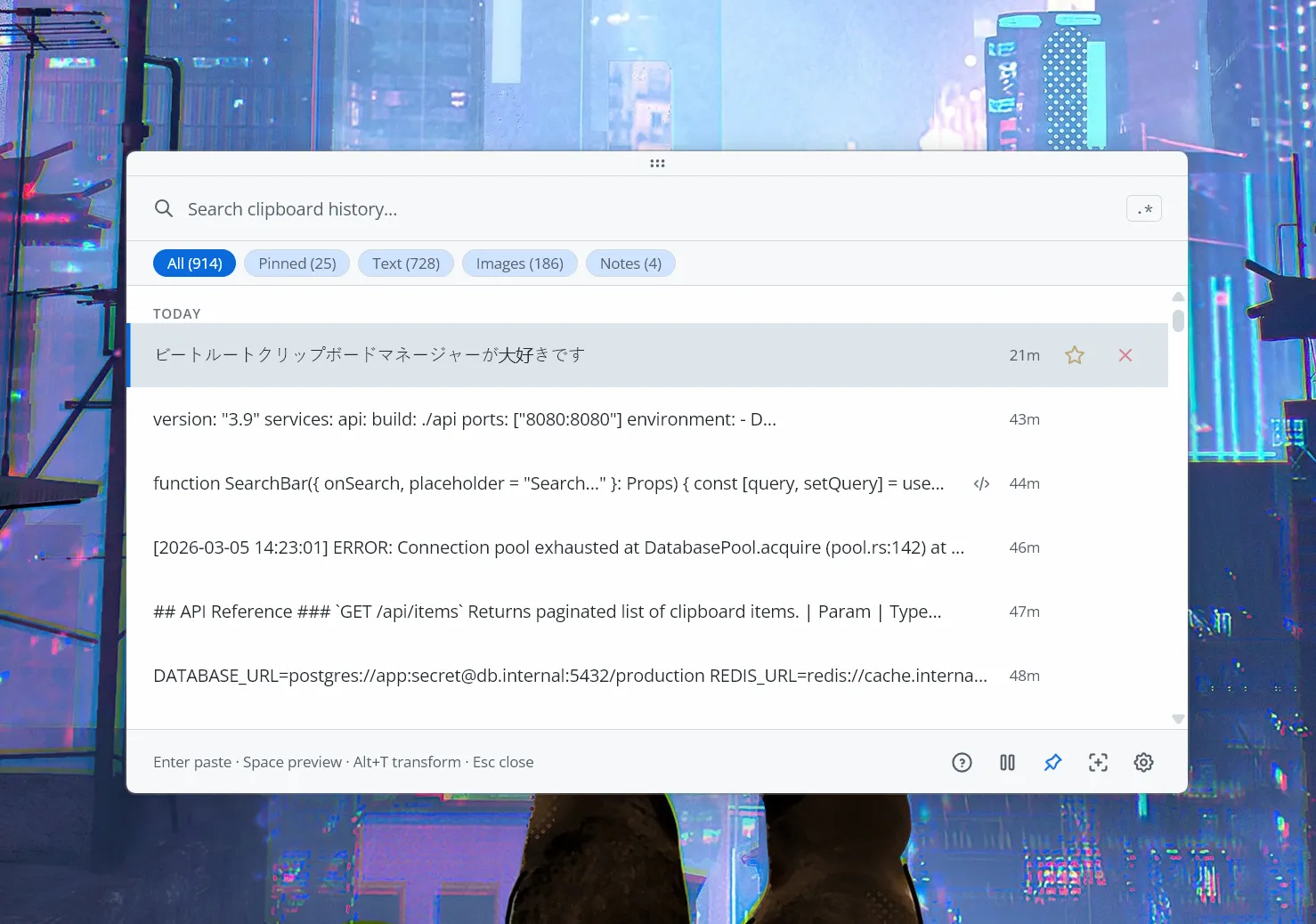The width and height of the screenshot is (1316, 924).
Task: Click the search magnifier icon
Action: tap(164, 208)
